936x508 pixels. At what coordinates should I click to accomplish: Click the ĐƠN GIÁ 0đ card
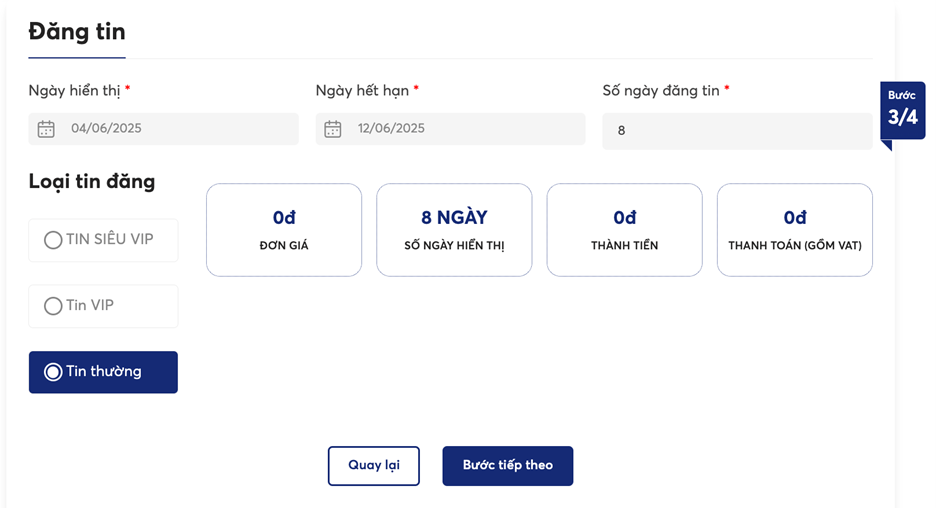point(284,230)
